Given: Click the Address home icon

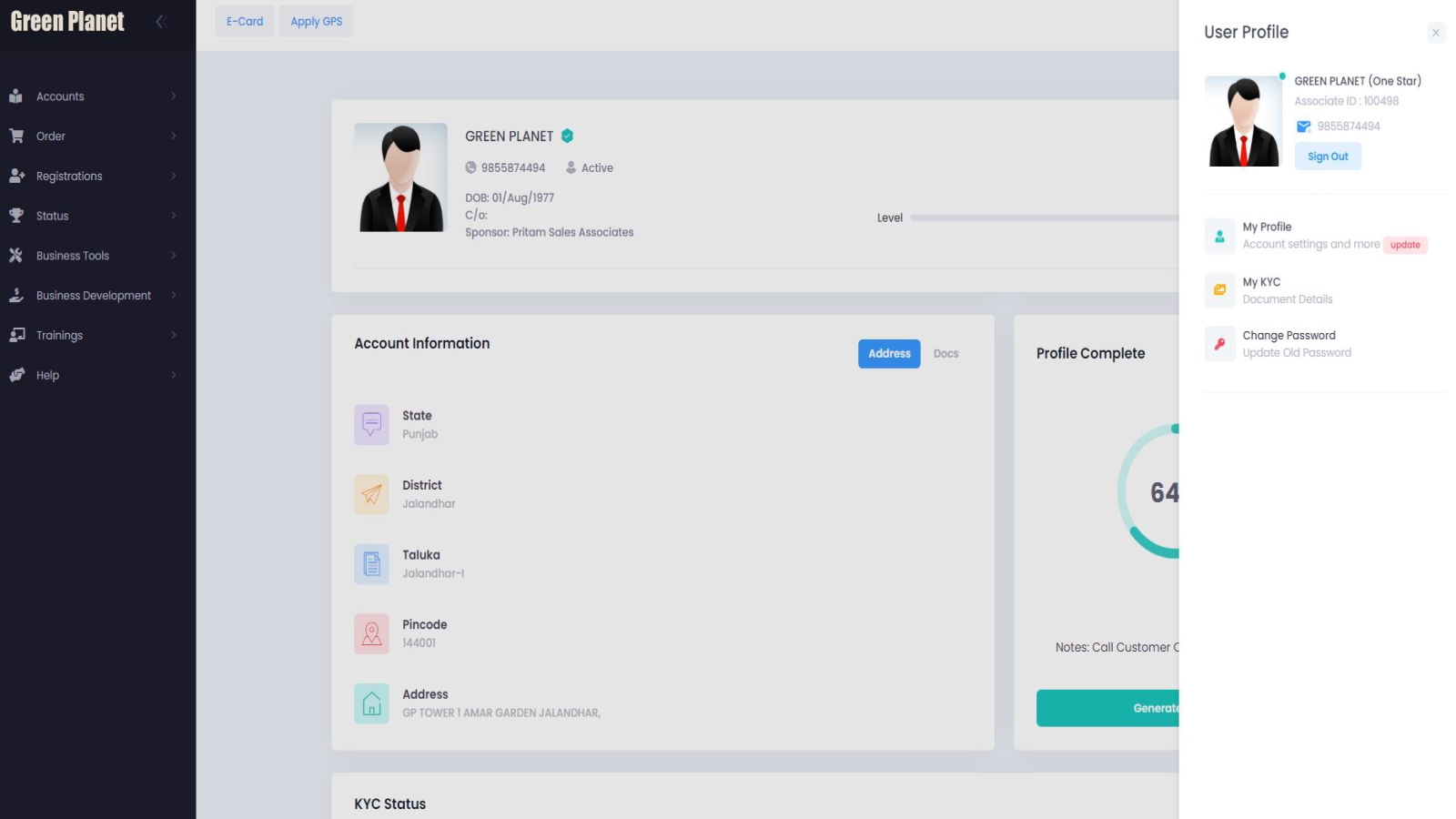Looking at the screenshot, I should pos(371,703).
